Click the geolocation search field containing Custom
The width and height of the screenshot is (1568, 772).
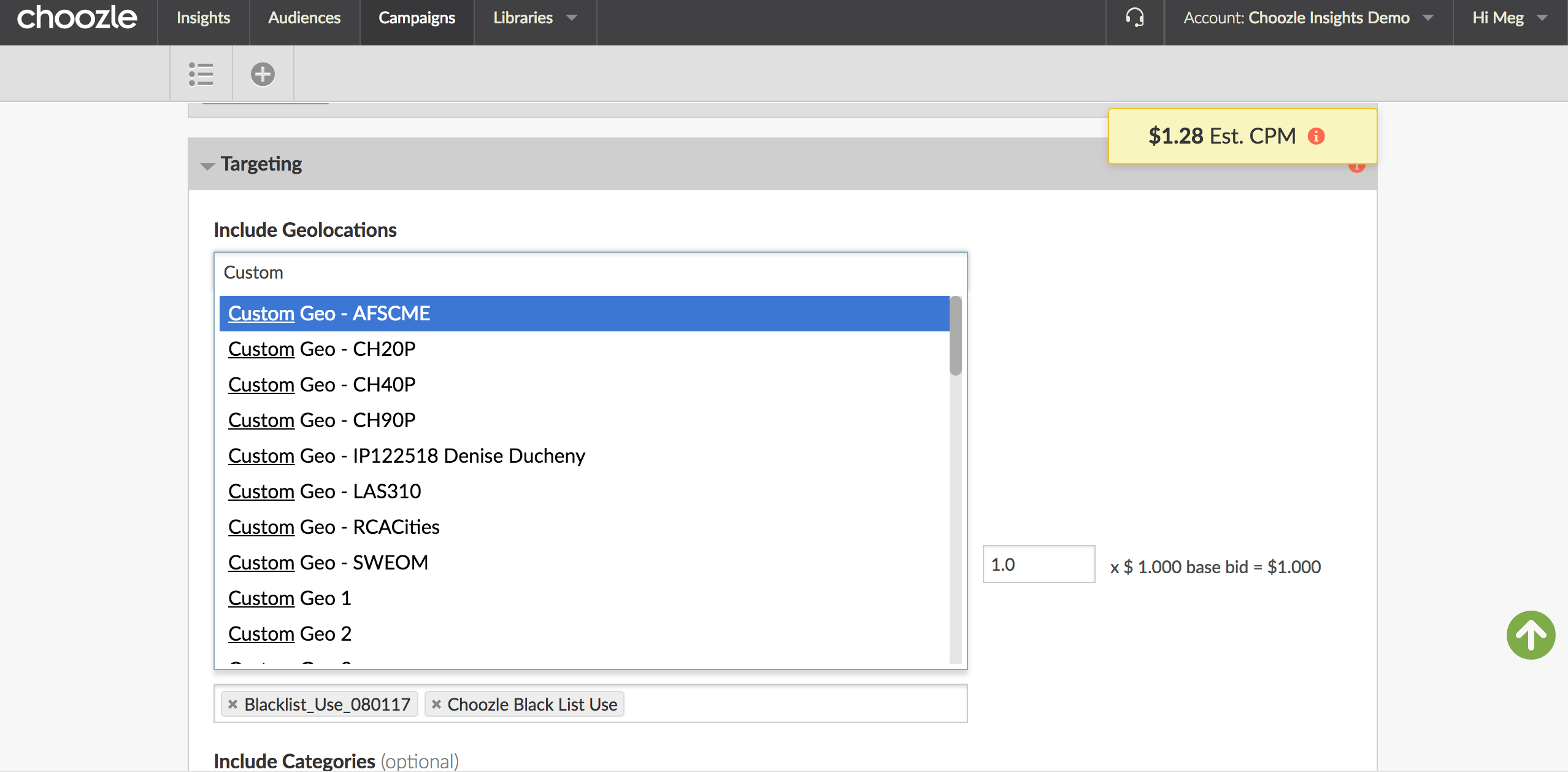[x=590, y=272]
